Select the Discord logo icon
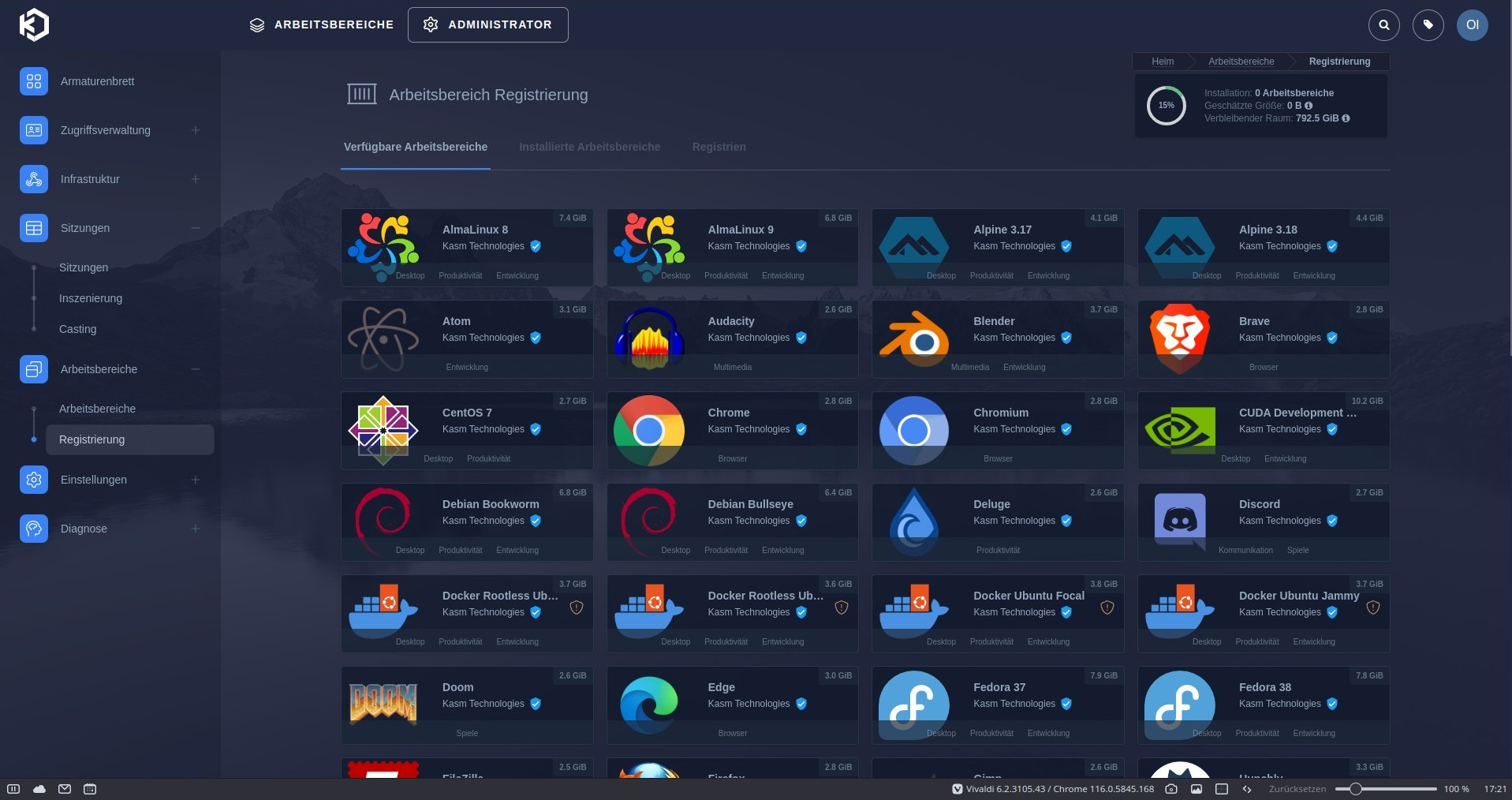 tap(1180, 521)
